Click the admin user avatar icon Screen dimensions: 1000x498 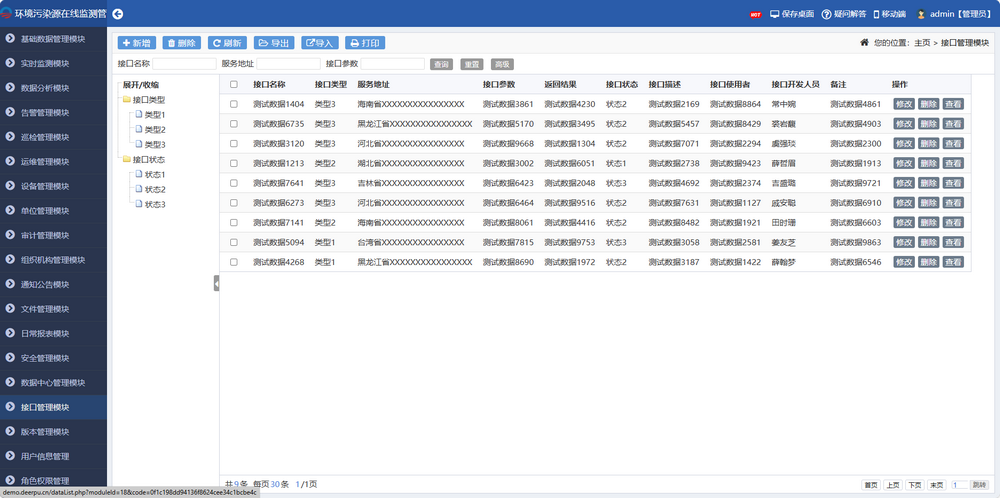click(x=921, y=15)
